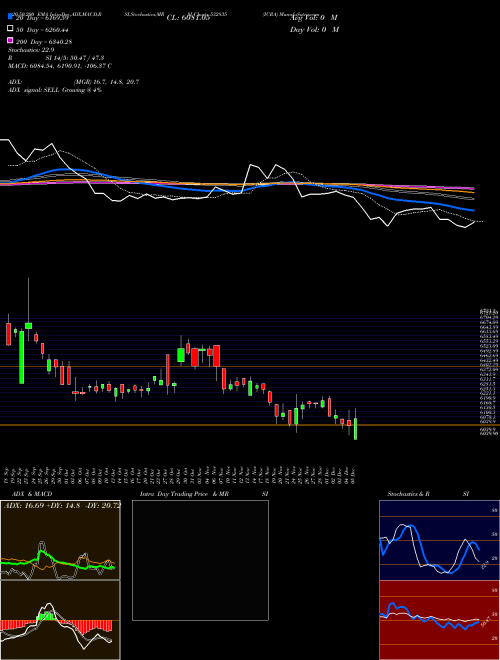Click the lower orange horizontal support line
The image size is (500, 660).
click(x=250, y=425)
